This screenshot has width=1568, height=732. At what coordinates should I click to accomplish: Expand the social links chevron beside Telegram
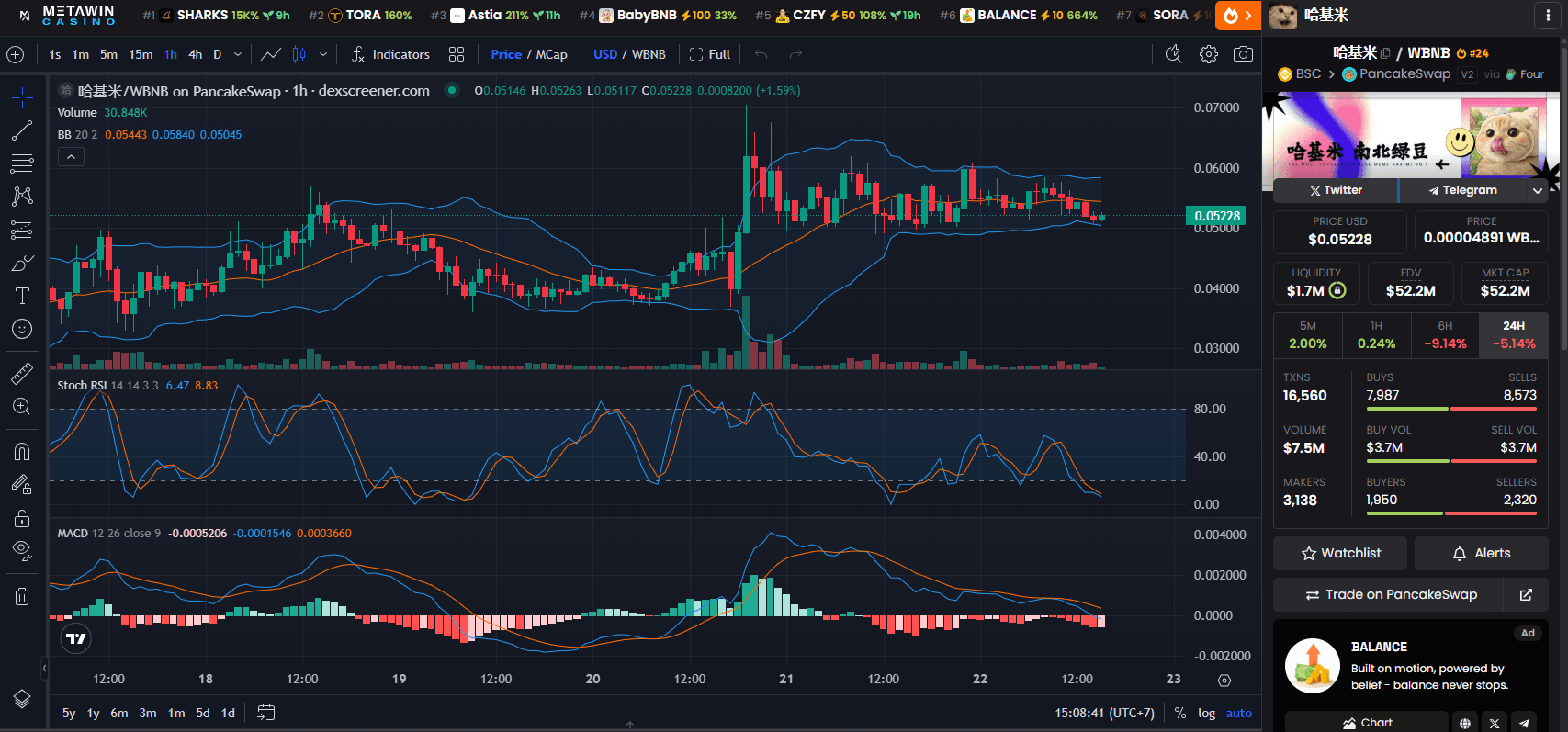[1538, 190]
